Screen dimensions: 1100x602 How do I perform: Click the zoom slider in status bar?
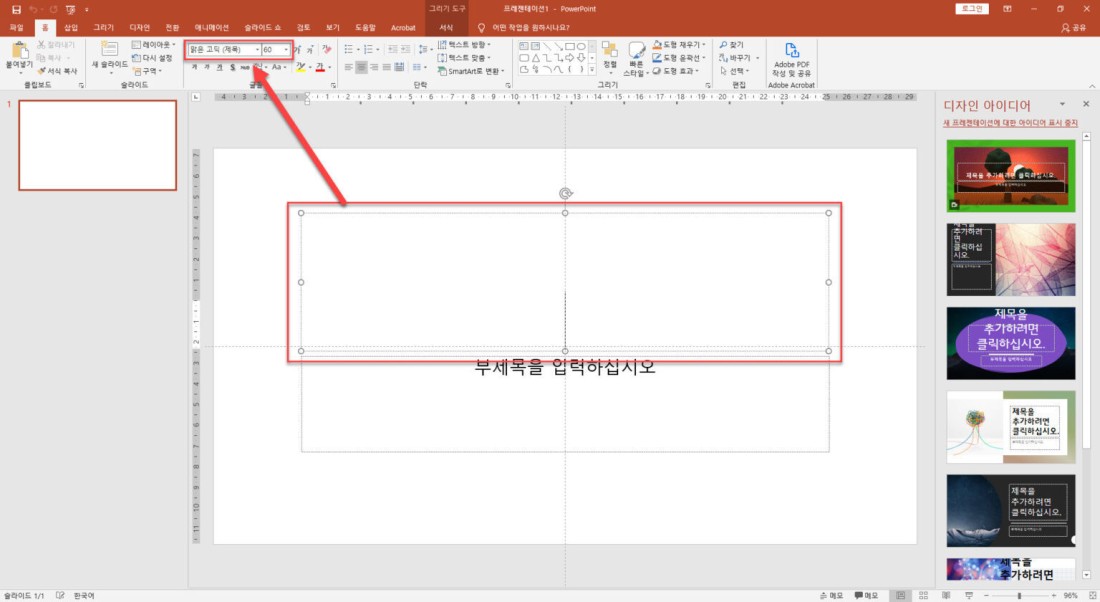[1019, 595]
